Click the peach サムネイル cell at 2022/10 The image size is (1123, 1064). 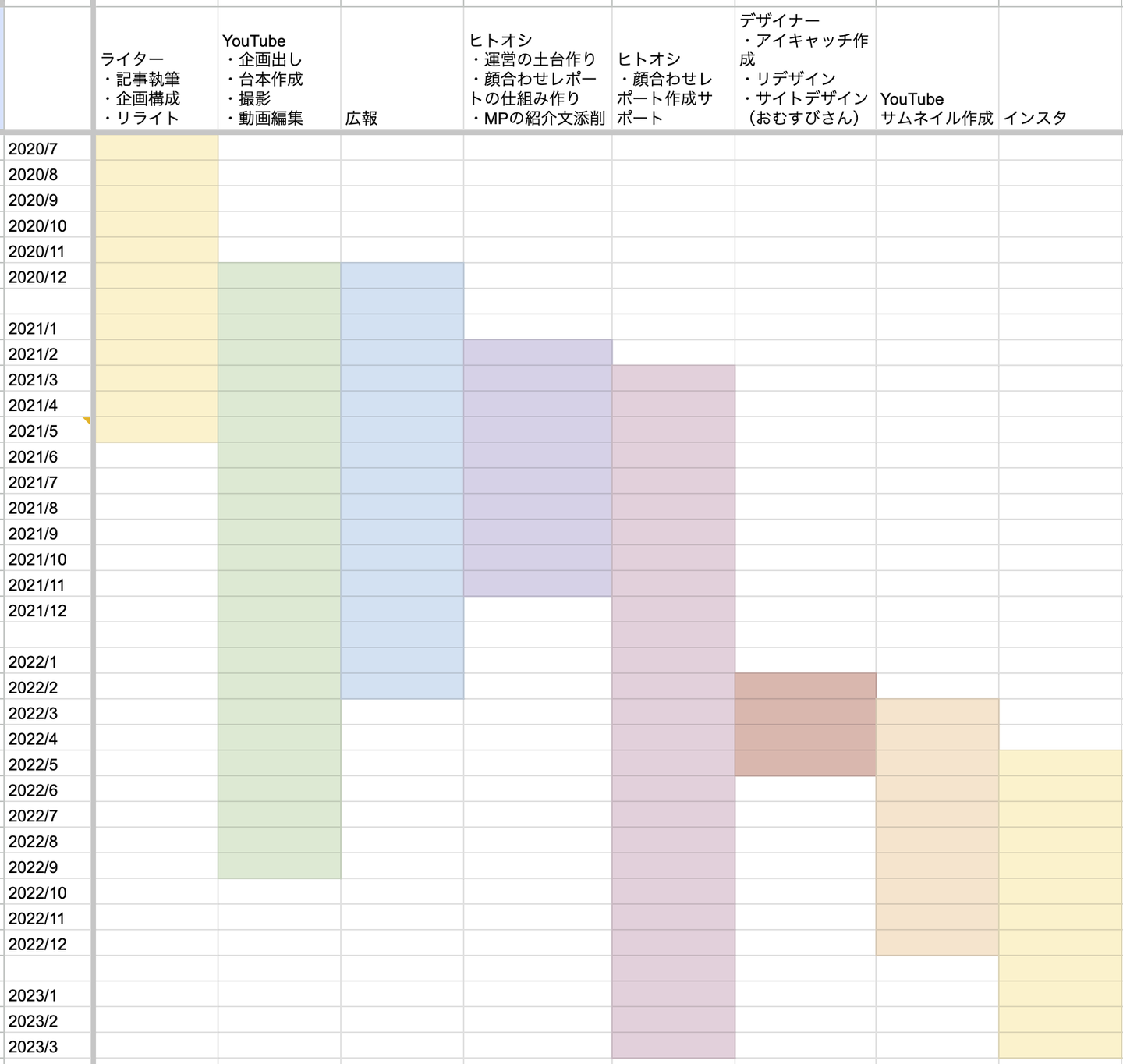(937, 892)
